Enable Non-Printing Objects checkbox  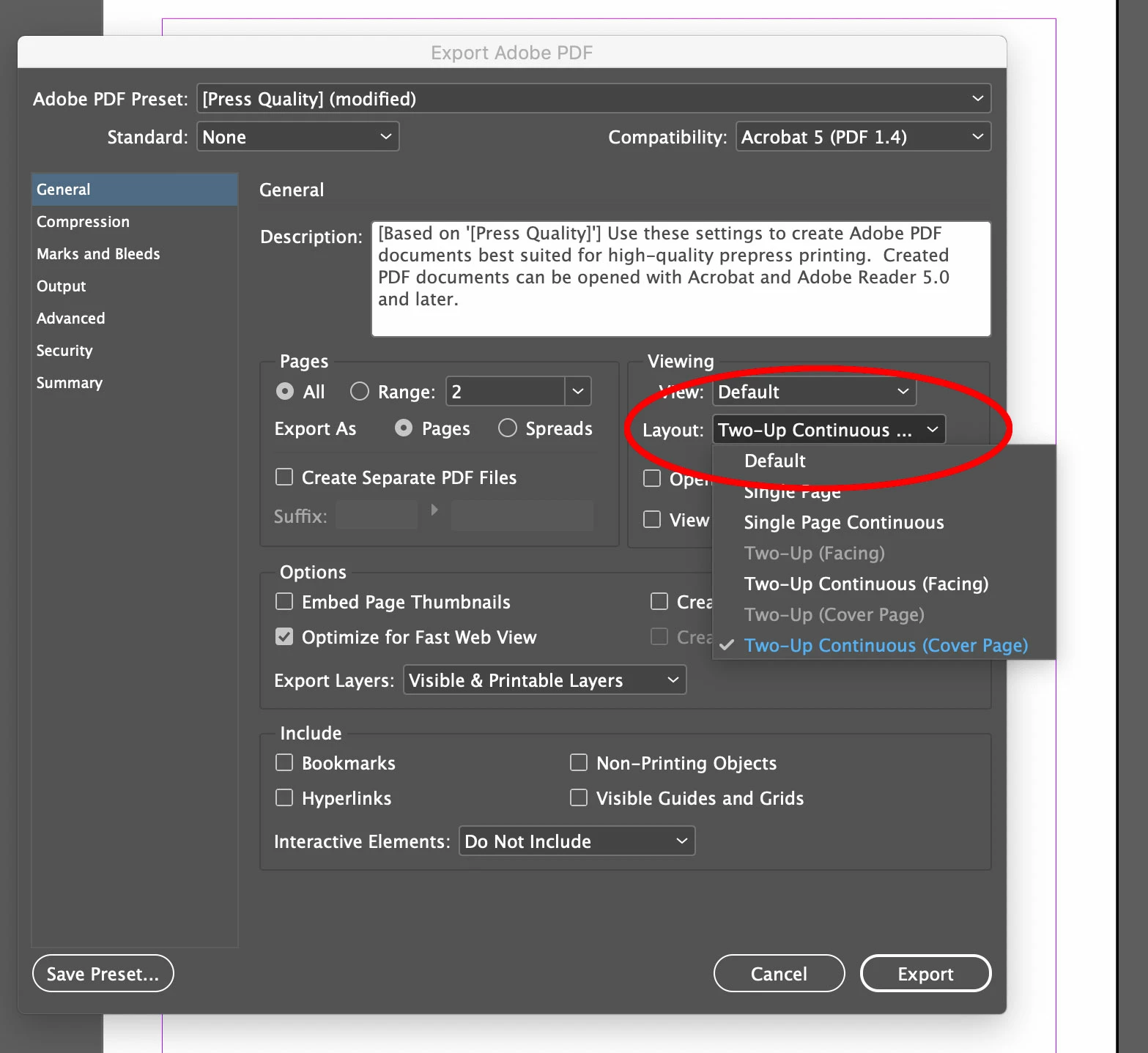pos(579,763)
